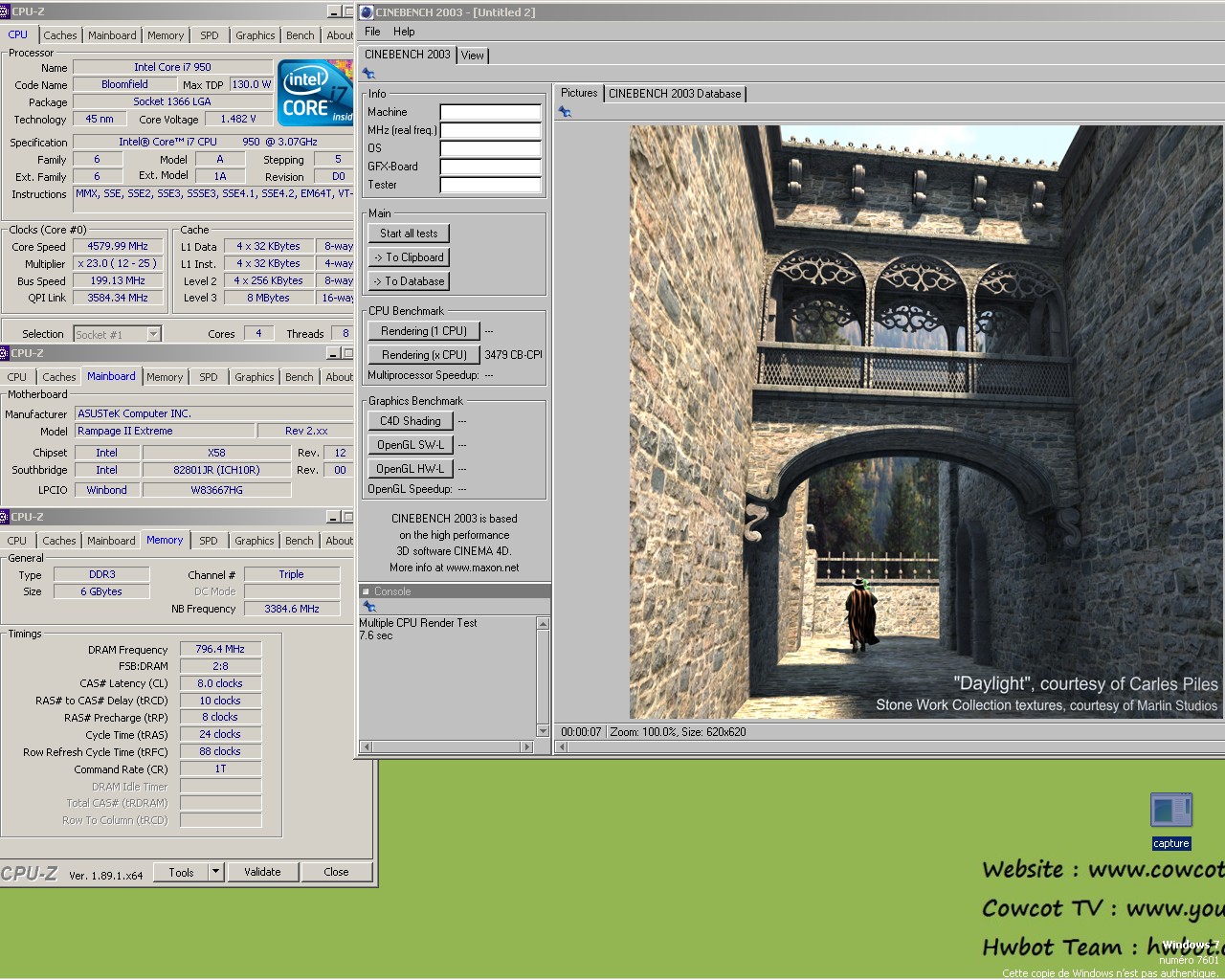Image resolution: width=1225 pixels, height=980 pixels.
Task: Click the Core Voltage value 1.482 V
Action: pyautogui.click(x=238, y=119)
